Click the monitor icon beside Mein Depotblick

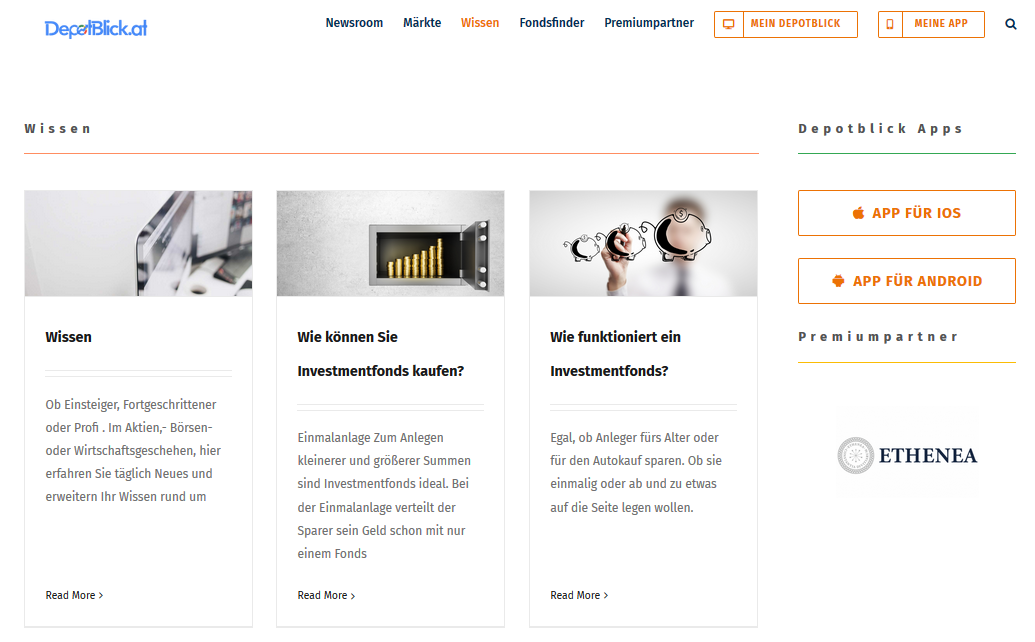[728, 24]
